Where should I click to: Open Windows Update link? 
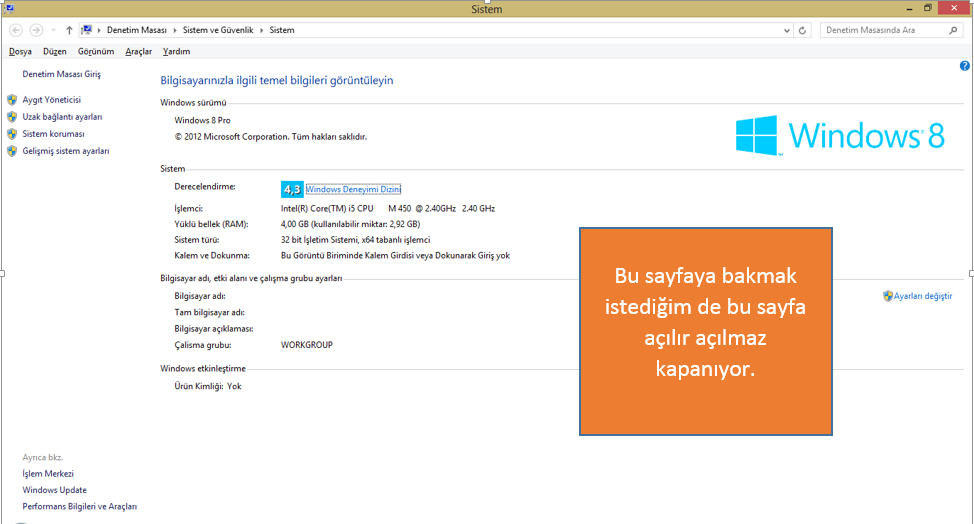click(x=55, y=490)
